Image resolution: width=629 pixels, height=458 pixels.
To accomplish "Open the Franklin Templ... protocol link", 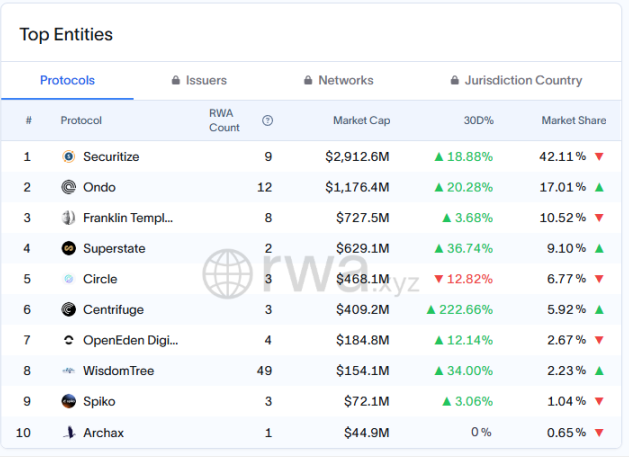I will (128, 218).
